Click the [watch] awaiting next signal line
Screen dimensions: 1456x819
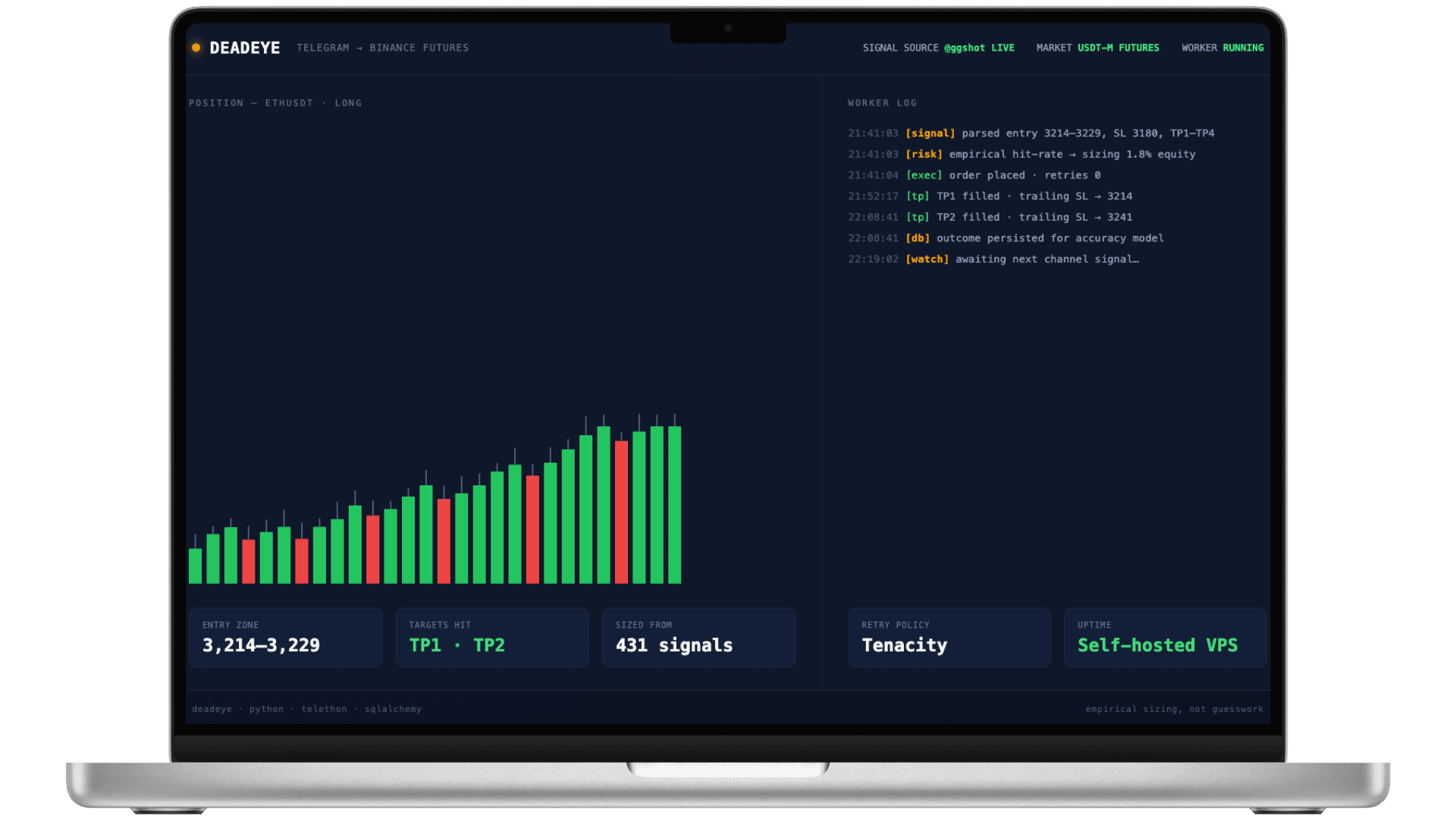tap(993, 259)
